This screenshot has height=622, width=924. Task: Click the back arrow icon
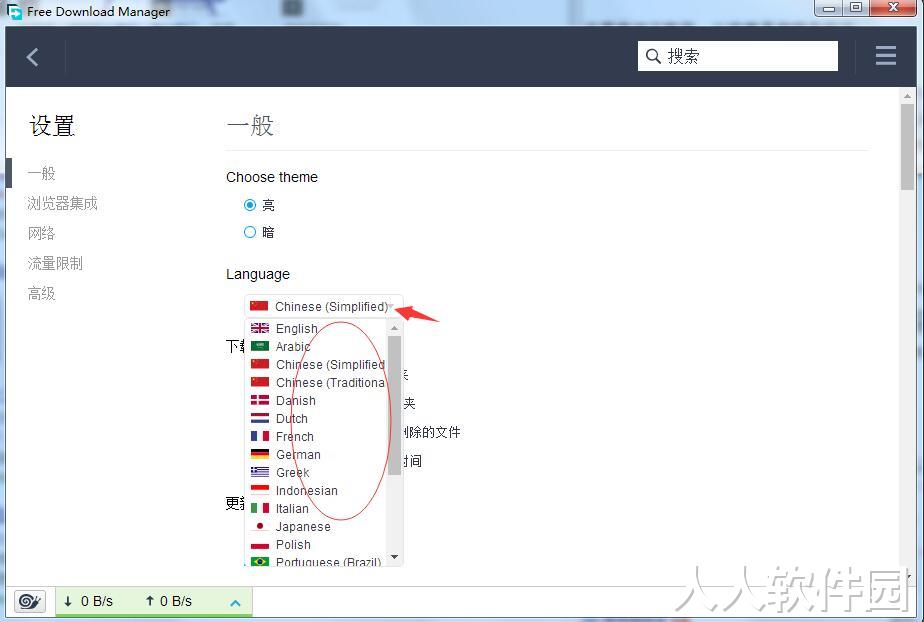click(32, 57)
